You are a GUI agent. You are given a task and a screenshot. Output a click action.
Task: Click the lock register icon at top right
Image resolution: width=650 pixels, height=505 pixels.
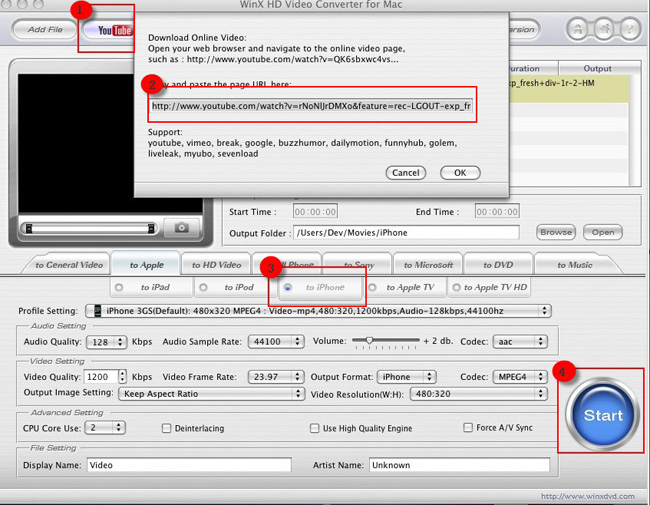pos(577,29)
